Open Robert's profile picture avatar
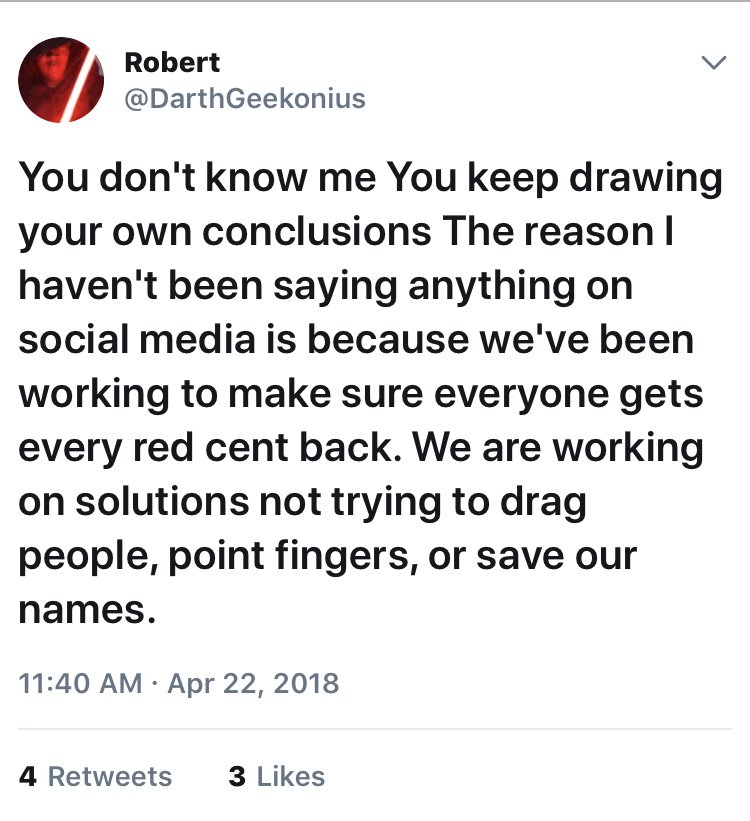 point(62,80)
